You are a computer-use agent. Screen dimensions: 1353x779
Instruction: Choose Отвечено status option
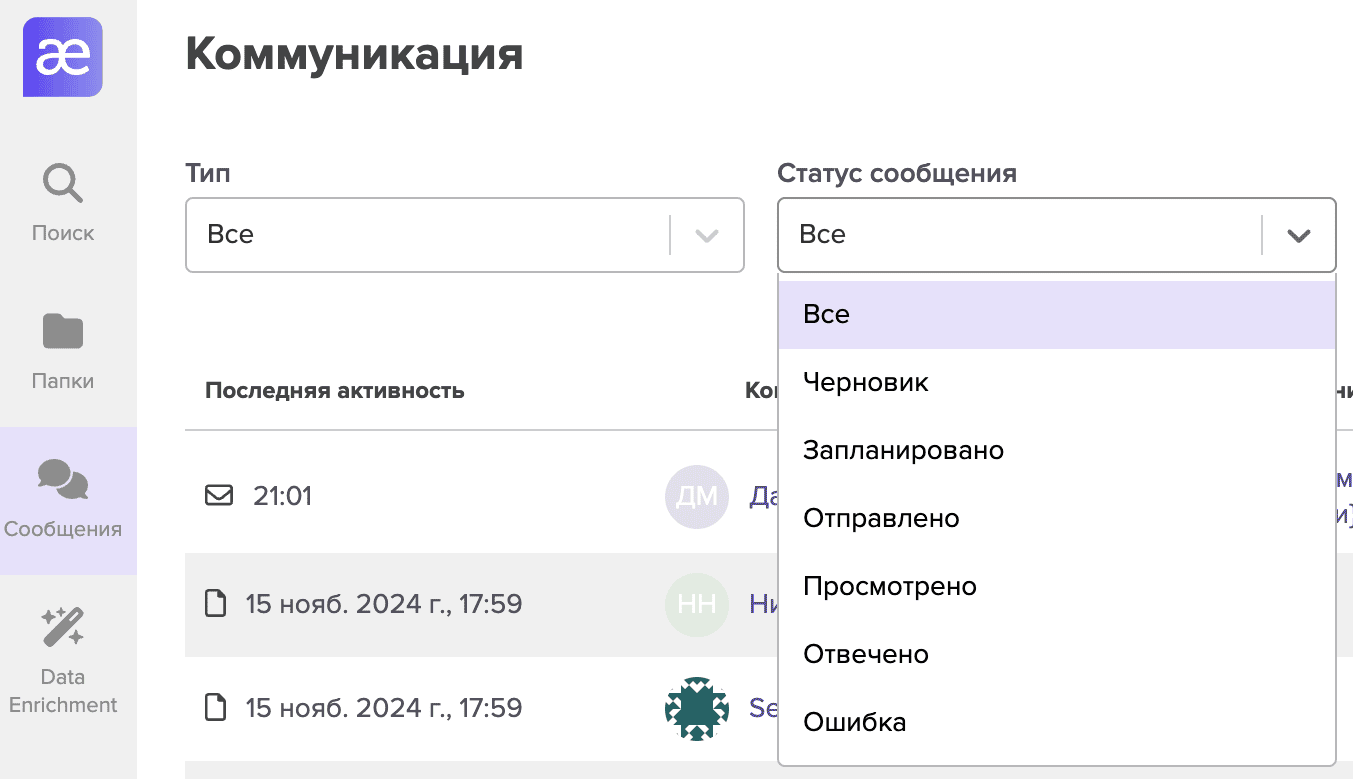1056,654
